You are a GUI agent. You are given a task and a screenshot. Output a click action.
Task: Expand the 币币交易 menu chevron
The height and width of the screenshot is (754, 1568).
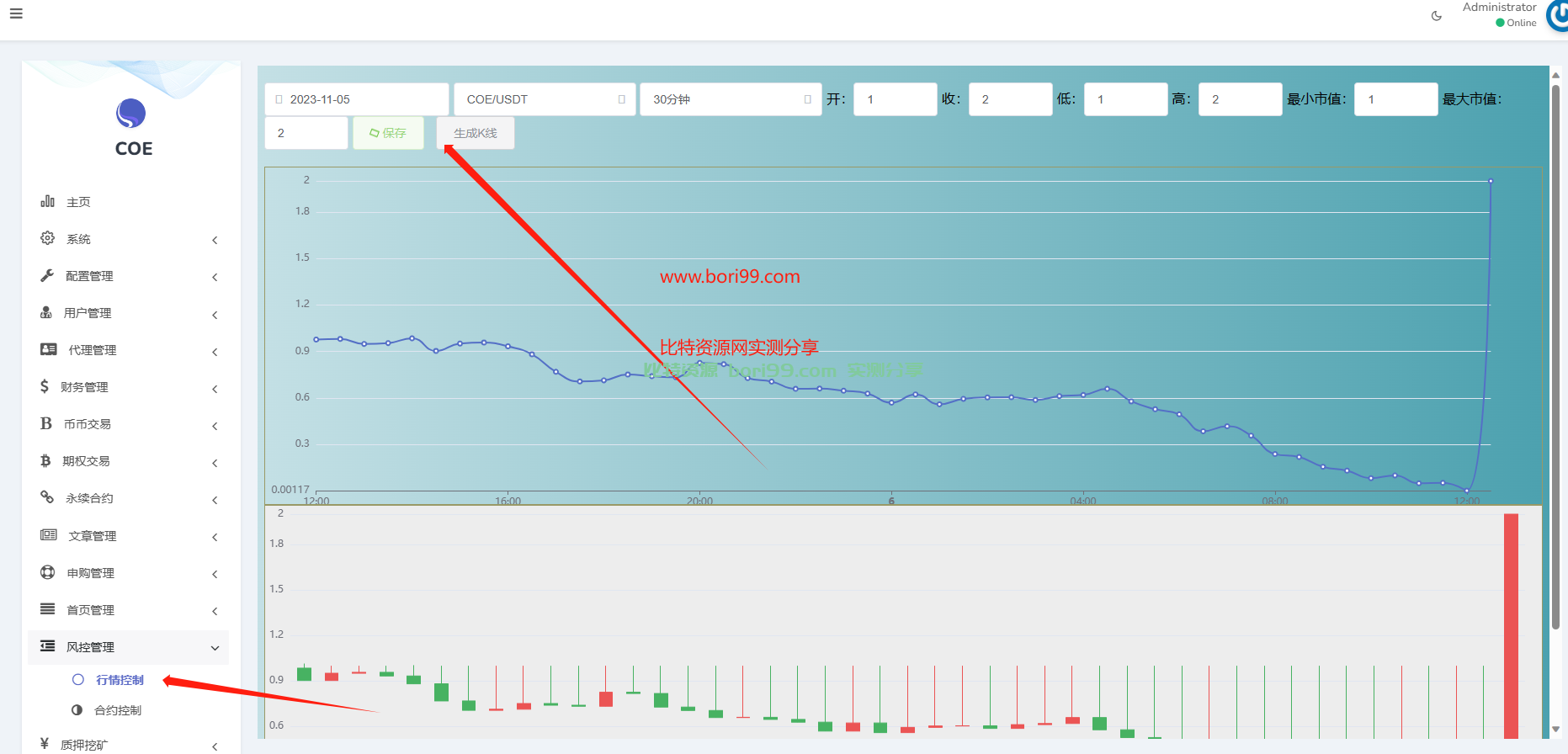coord(215,426)
